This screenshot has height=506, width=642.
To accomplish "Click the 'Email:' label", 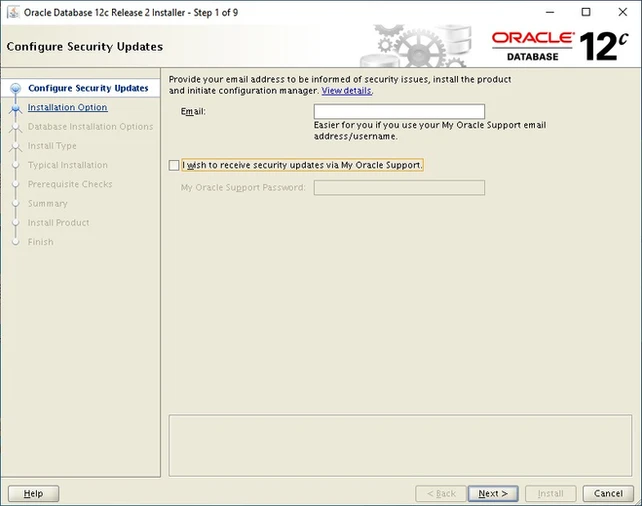I will tap(193, 111).
